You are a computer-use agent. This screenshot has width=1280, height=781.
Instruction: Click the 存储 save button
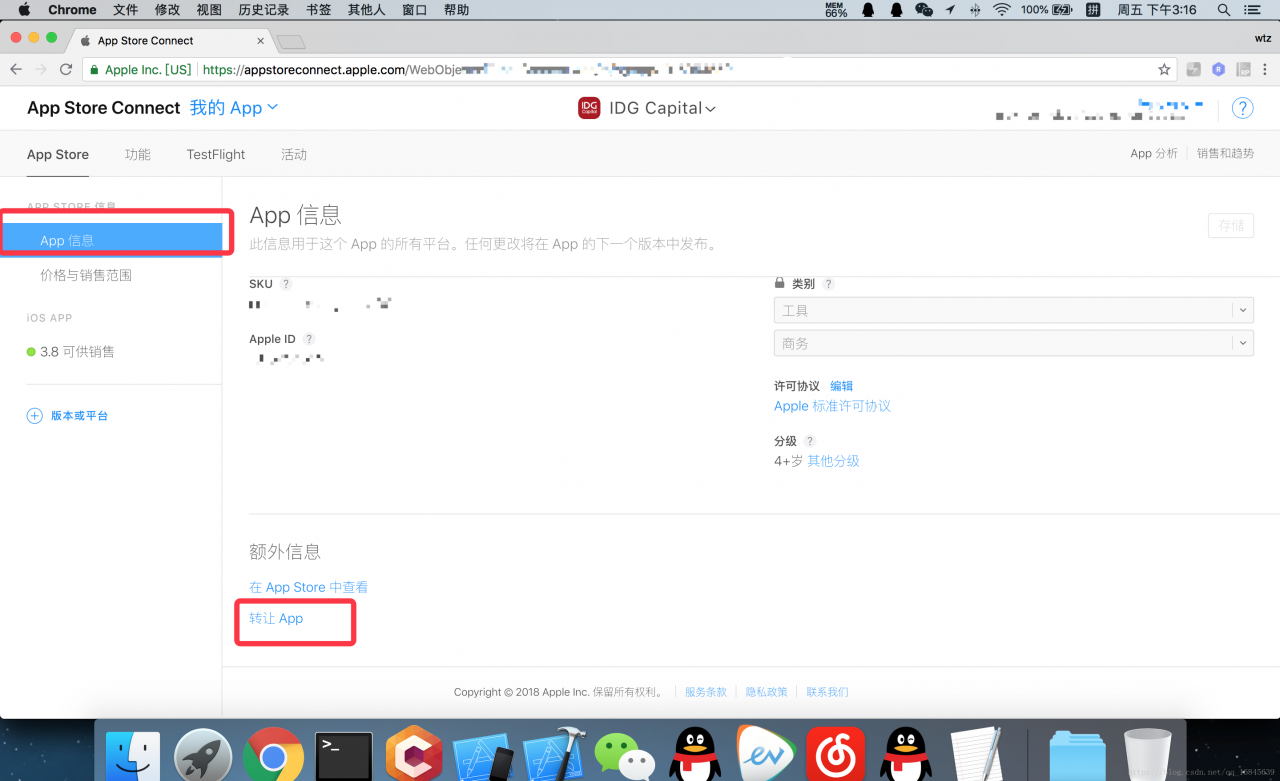click(x=1231, y=225)
